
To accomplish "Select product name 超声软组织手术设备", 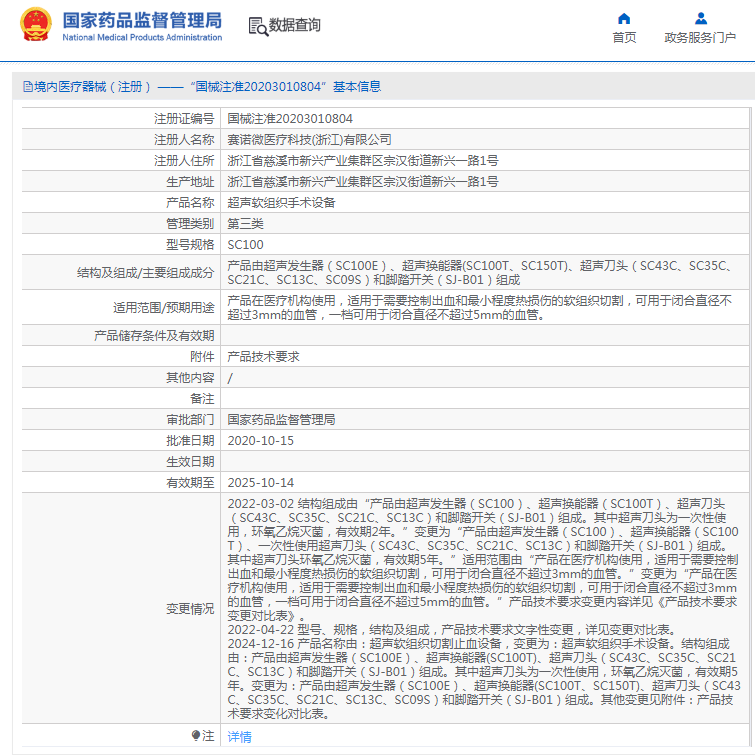I will 281,202.
